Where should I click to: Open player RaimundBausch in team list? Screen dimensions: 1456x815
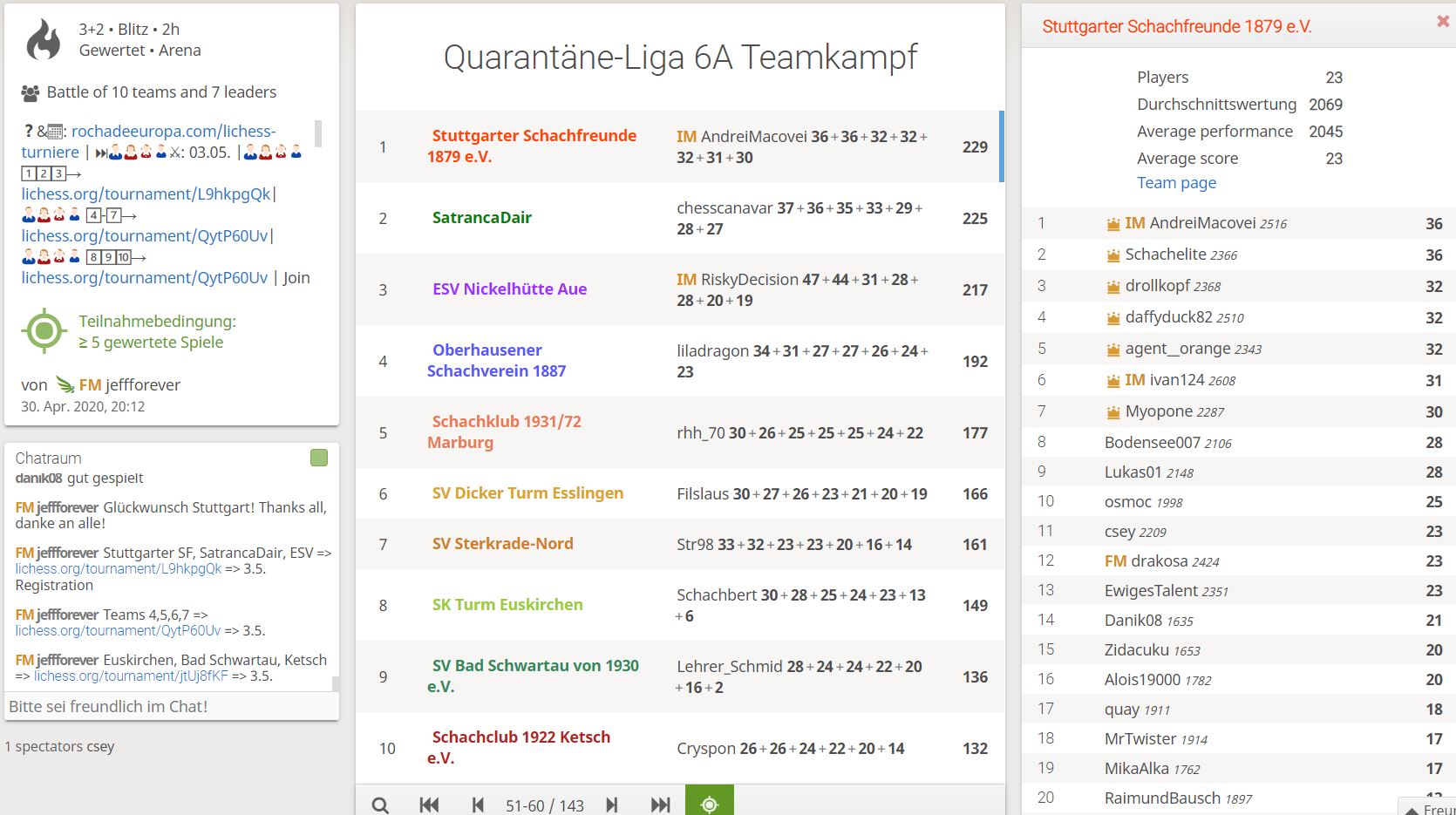1238,798
